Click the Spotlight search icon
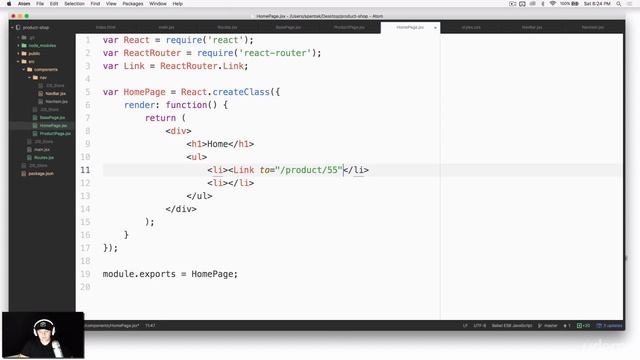Viewport: 640px width, 360px height. tap(619, 4)
